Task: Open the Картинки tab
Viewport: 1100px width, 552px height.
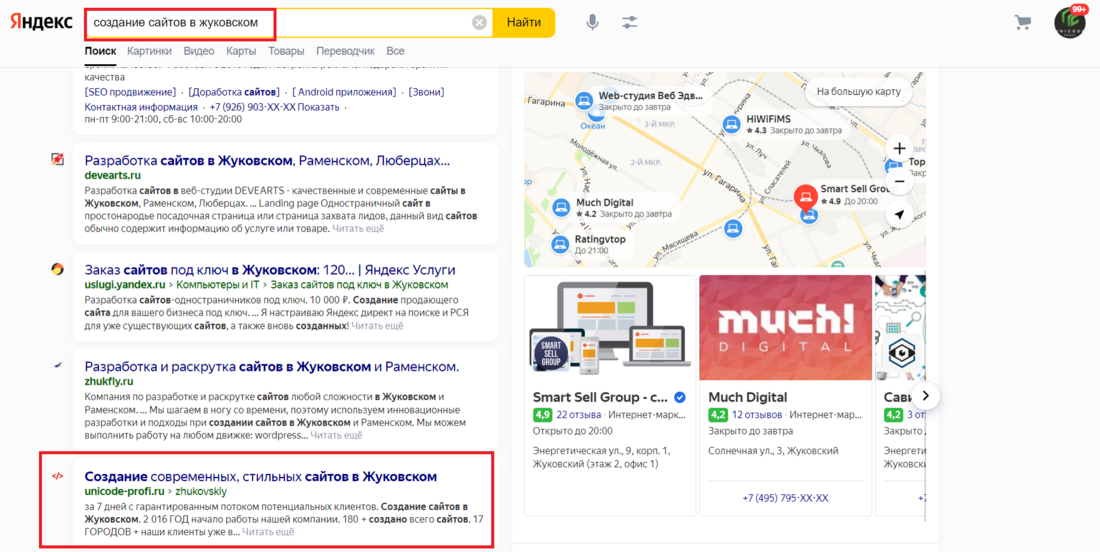Action: 149,51
